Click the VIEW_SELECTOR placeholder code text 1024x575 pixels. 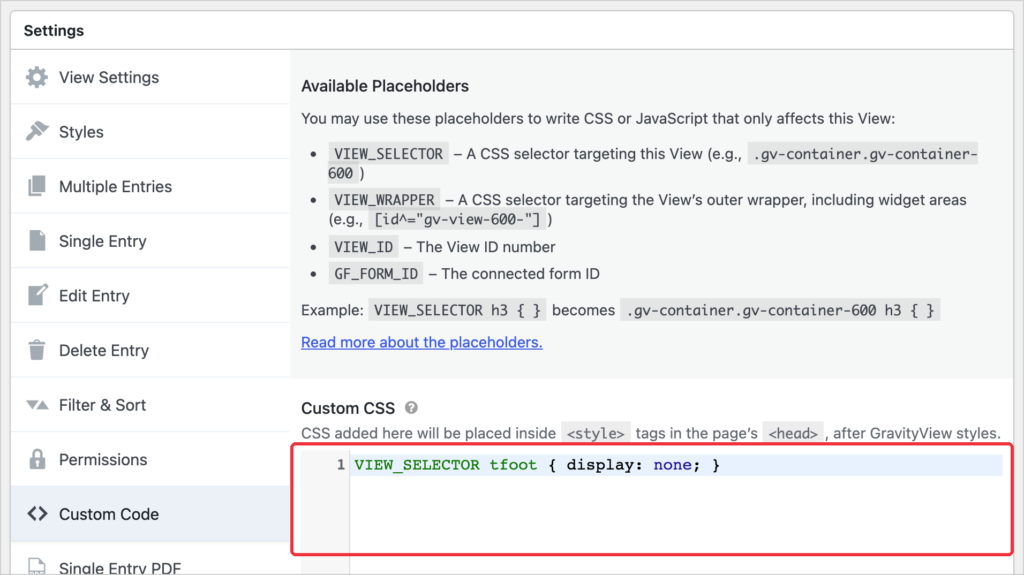pyautogui.click(x=388, y=154)
